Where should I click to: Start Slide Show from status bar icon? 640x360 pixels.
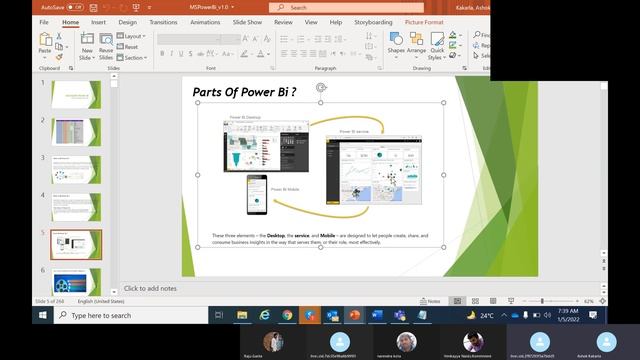click(511, 301)
